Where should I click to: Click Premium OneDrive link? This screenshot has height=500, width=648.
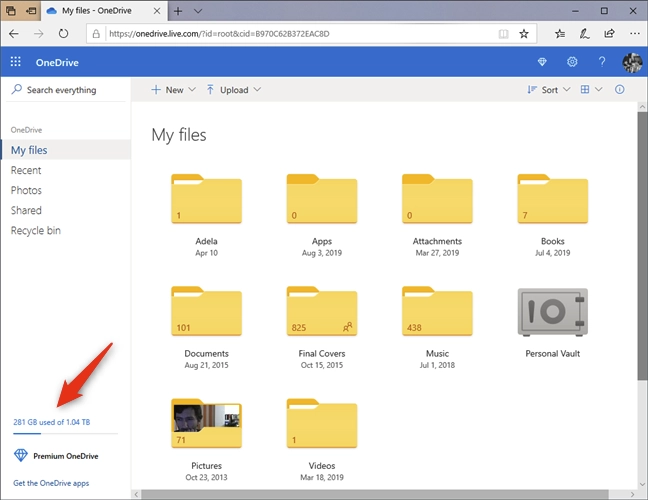tap(66, 456)
